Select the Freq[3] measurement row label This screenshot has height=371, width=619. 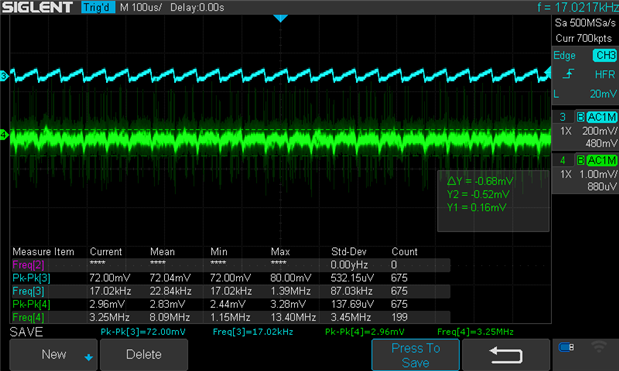click(x=28, y=291)
